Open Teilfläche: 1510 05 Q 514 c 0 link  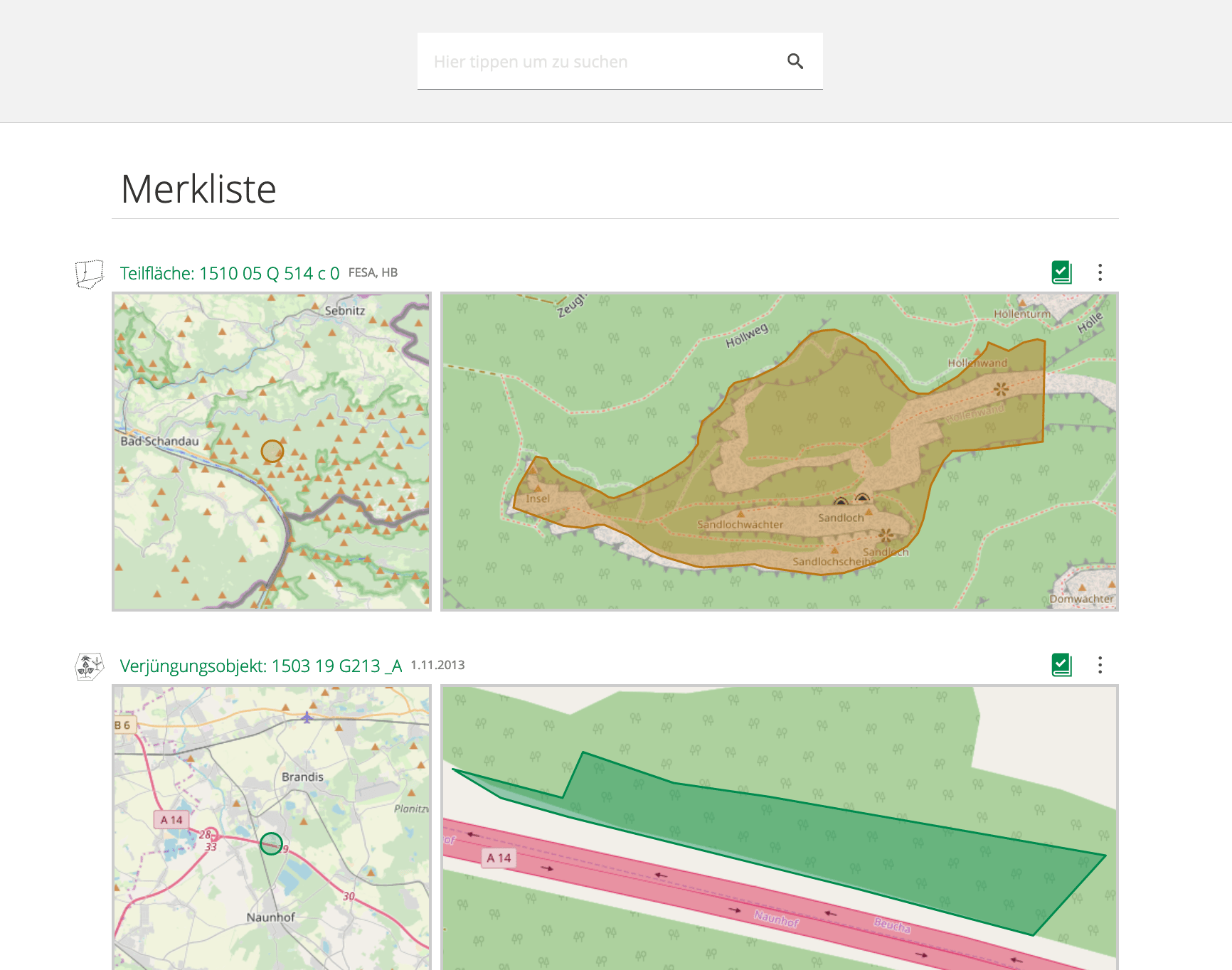pos(230,273)
